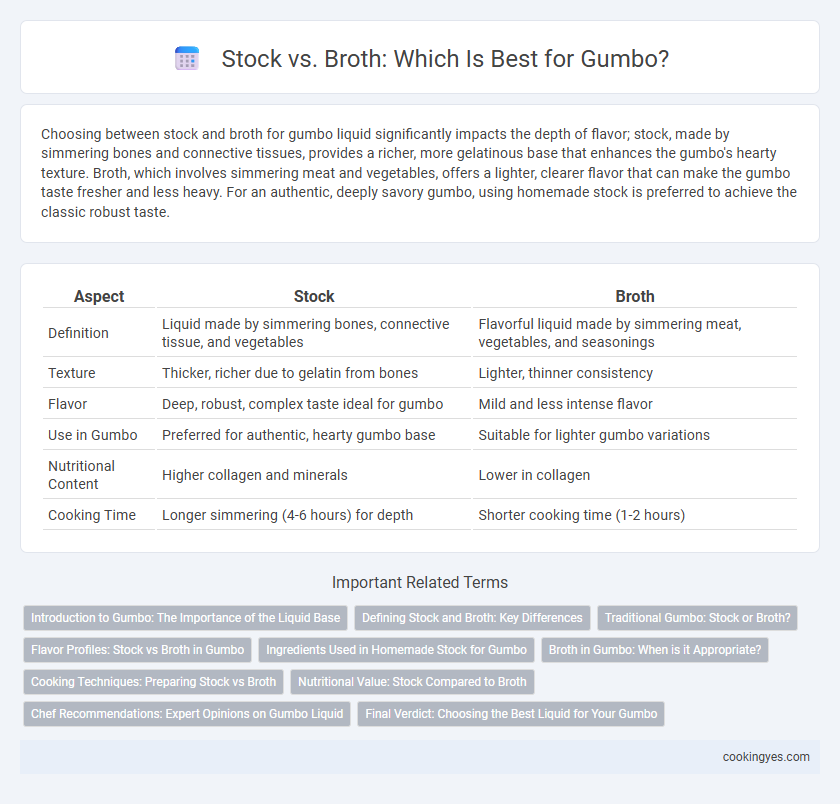Click the 'Important Related Terms' heading

click(419, 582)
